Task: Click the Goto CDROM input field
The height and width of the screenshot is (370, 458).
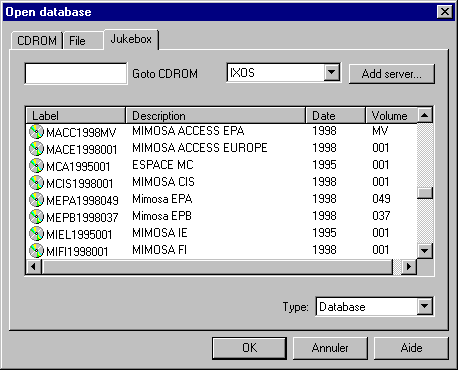Action: pyautogui.click(x=76, y=73)
